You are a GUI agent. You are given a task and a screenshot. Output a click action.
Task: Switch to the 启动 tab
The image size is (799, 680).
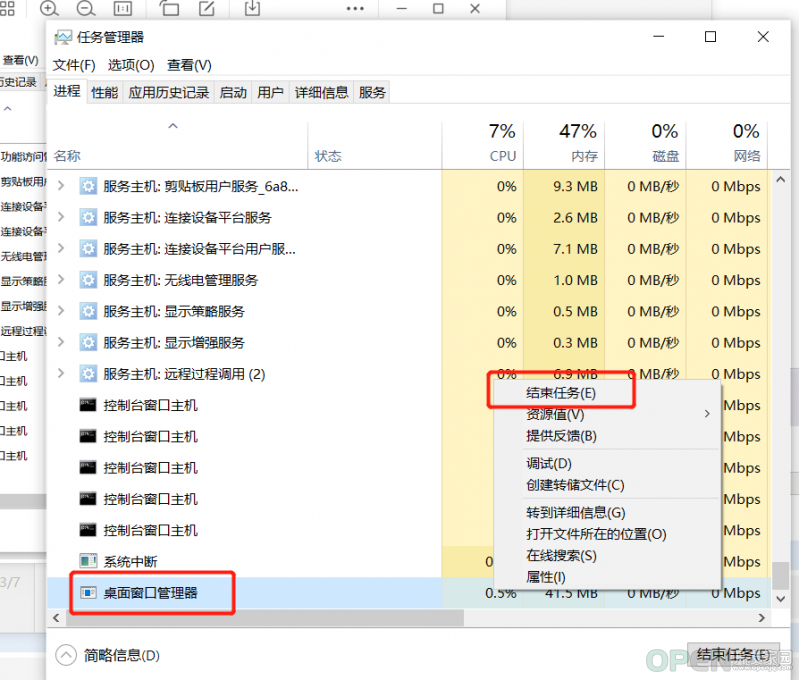point(233,92)
